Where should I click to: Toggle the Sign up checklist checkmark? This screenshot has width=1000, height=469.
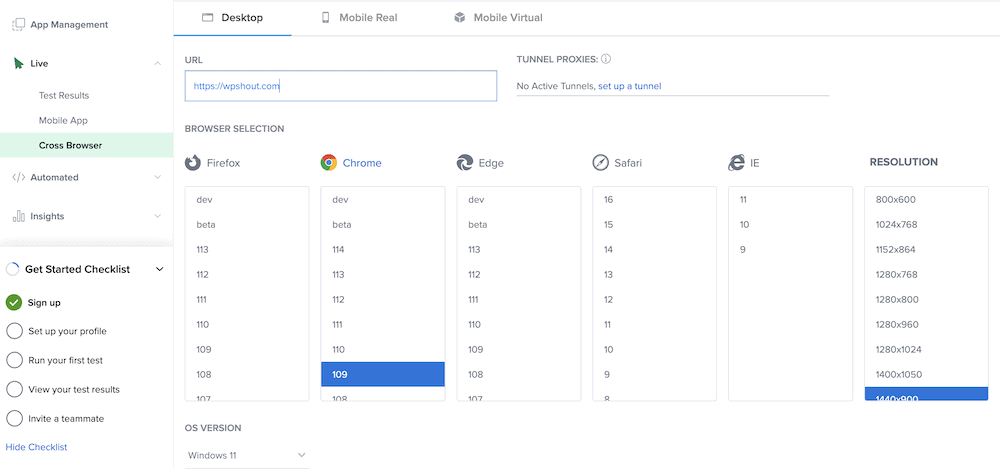[14, 302]
